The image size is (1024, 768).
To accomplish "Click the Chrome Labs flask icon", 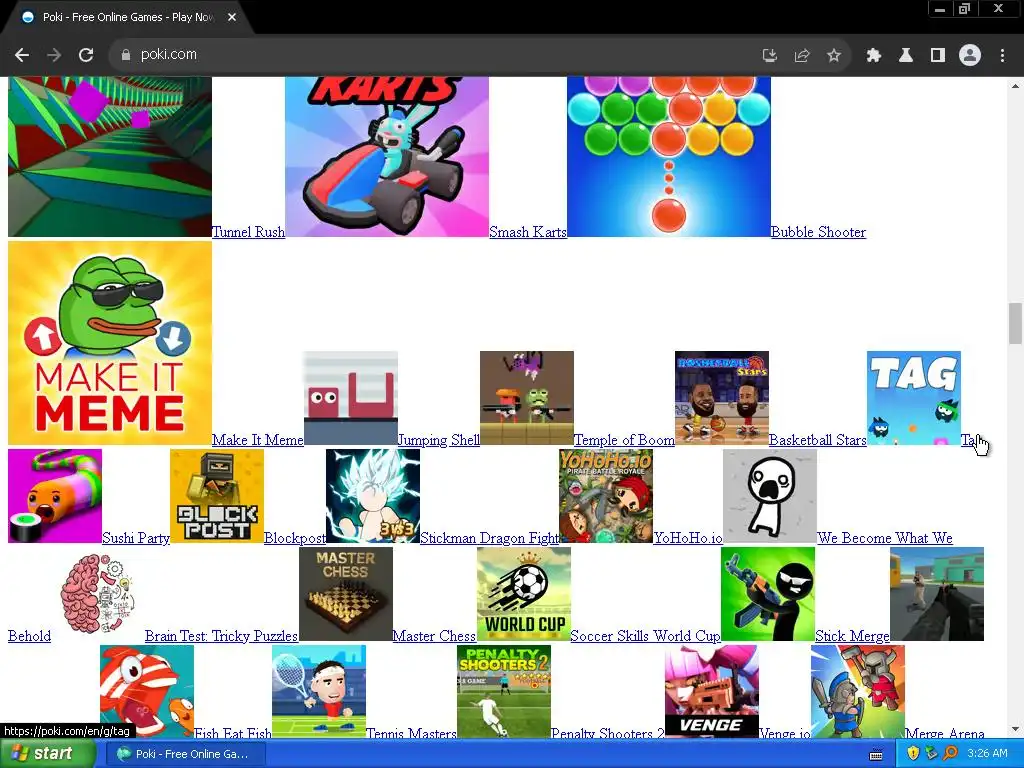I will click(906, 56).
